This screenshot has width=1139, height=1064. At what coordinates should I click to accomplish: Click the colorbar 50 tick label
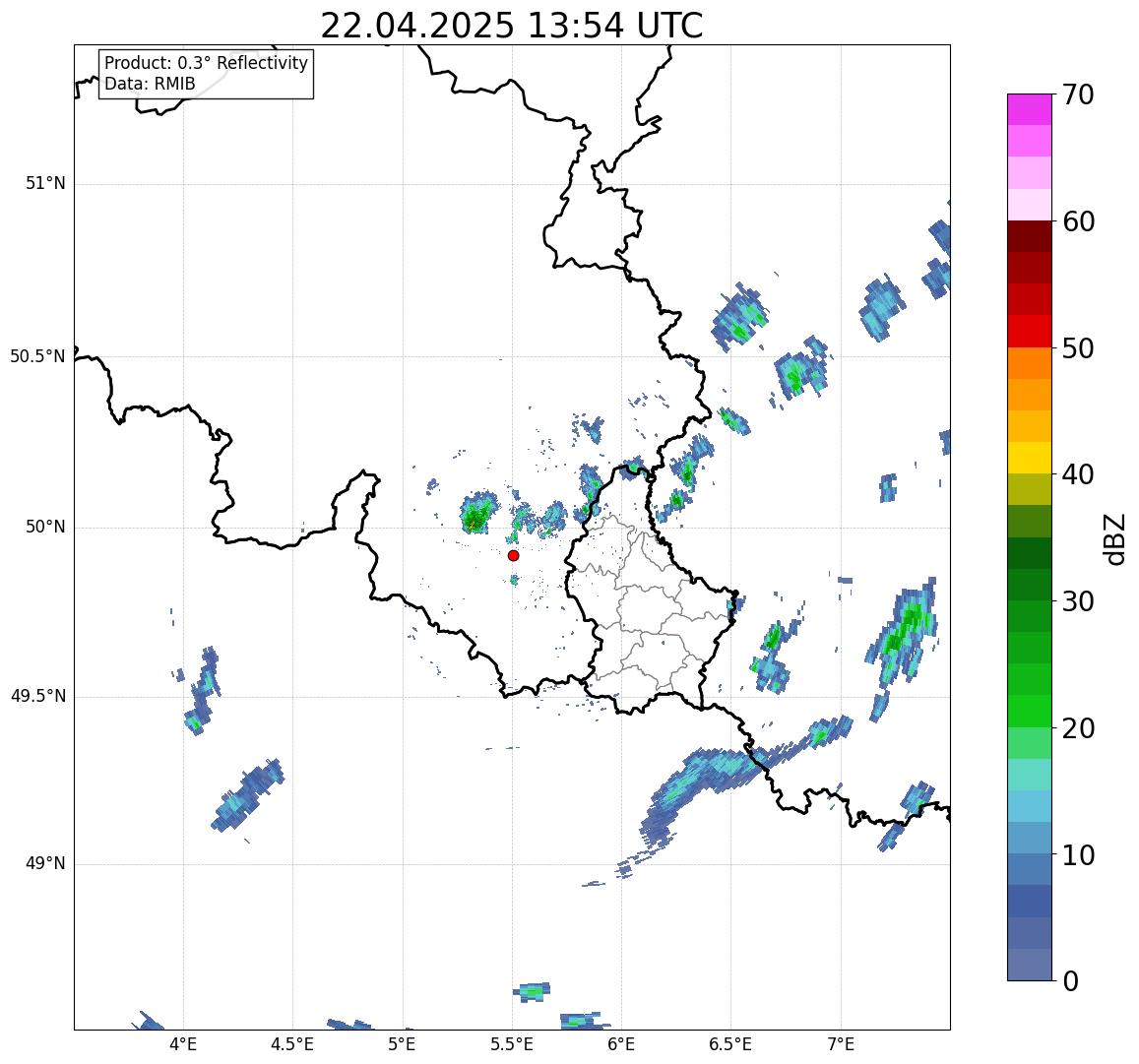[1078, 348]
